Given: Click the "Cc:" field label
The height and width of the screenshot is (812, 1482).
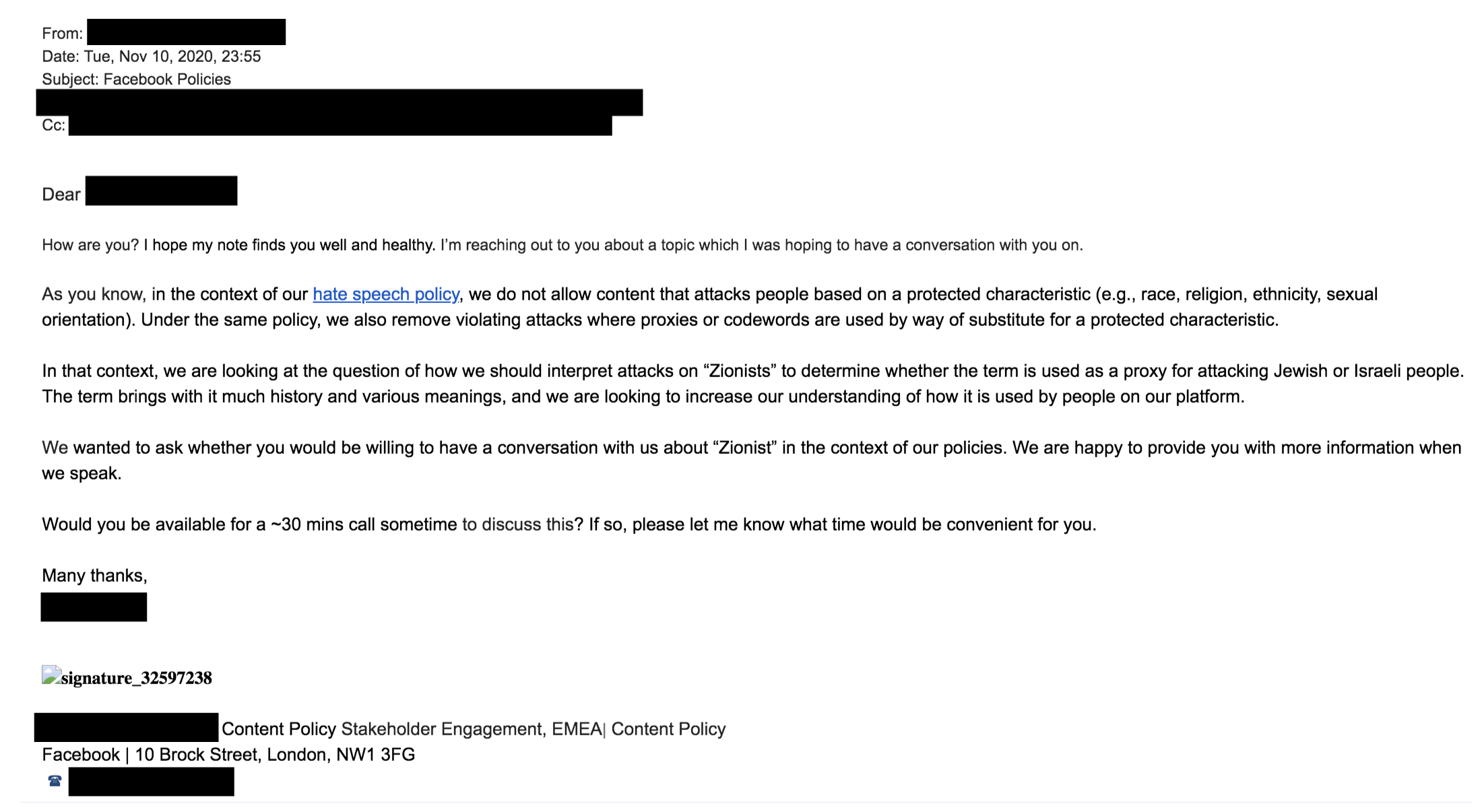Looking at the screenshot, I should click(x=53, y=125).
